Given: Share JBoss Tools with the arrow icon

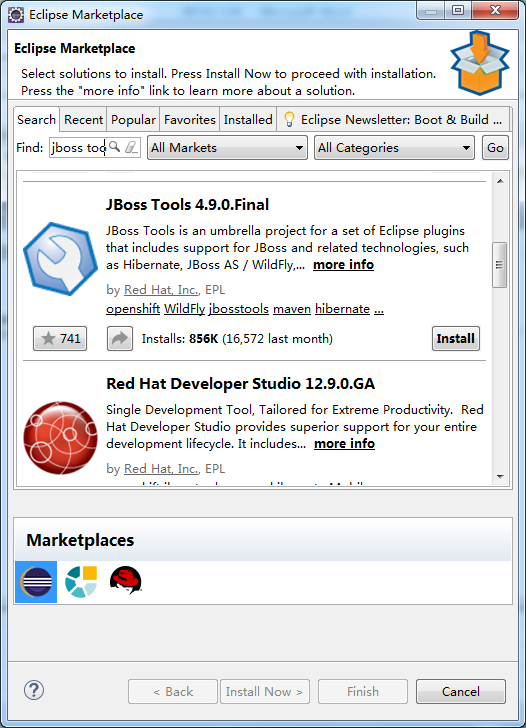Looking at the screenshot, I should tap(120, 338).
